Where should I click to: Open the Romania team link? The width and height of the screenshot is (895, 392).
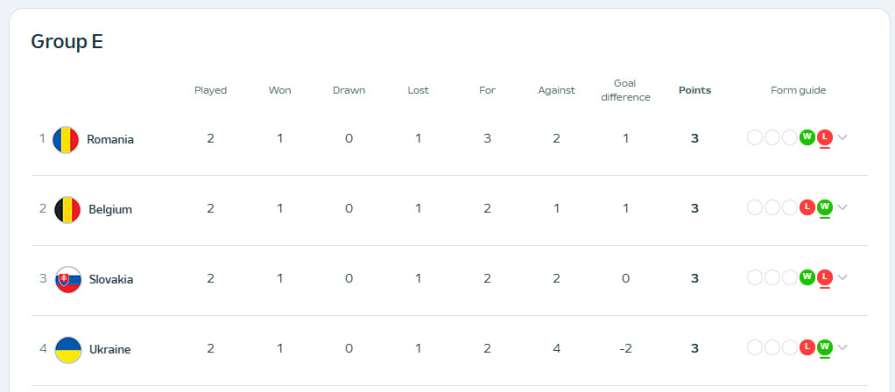click(x=110, y=140)
